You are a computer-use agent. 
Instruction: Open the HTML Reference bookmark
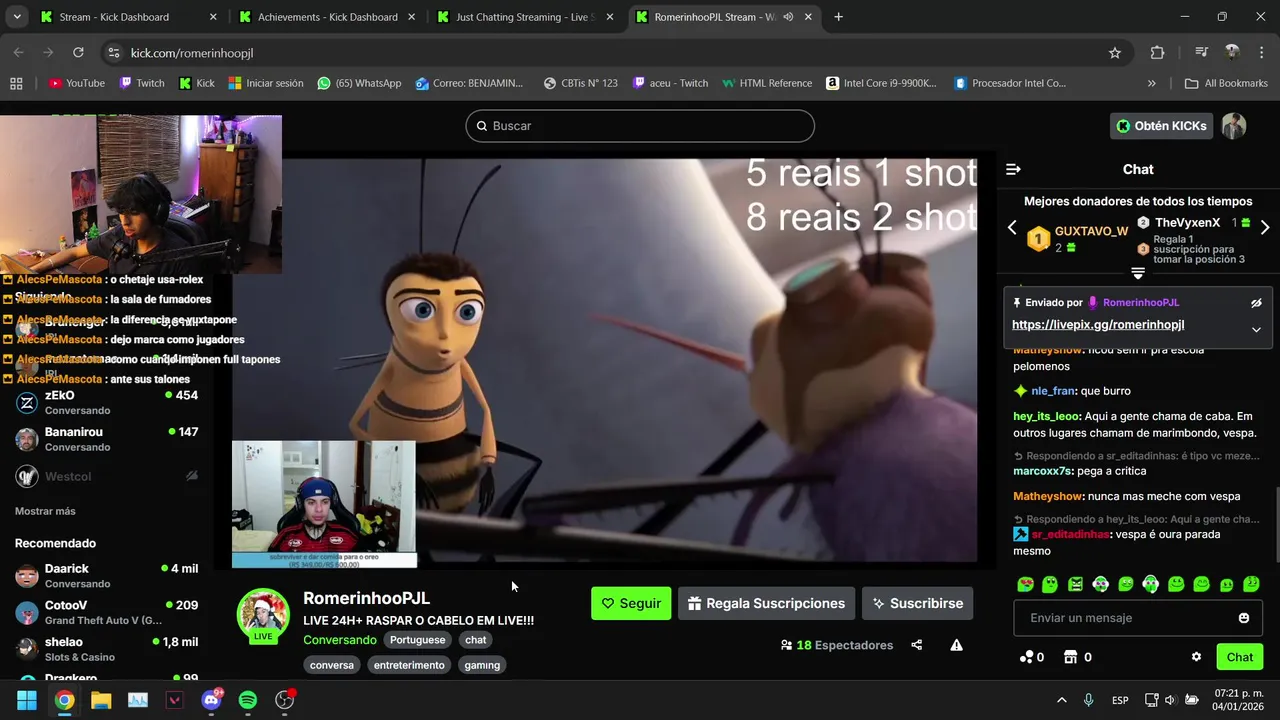click(x=767, y=83)
